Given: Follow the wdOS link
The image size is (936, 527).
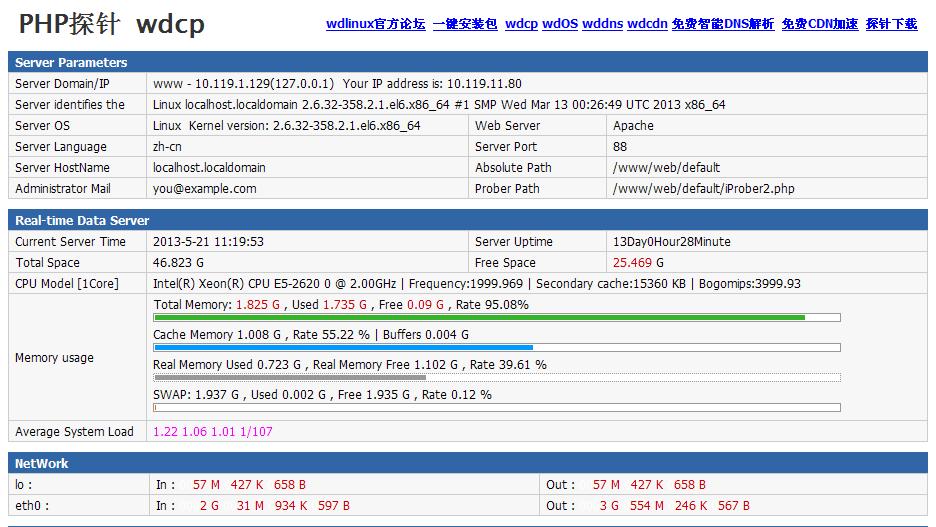Looking at the screenshot, I should [560, 24].
